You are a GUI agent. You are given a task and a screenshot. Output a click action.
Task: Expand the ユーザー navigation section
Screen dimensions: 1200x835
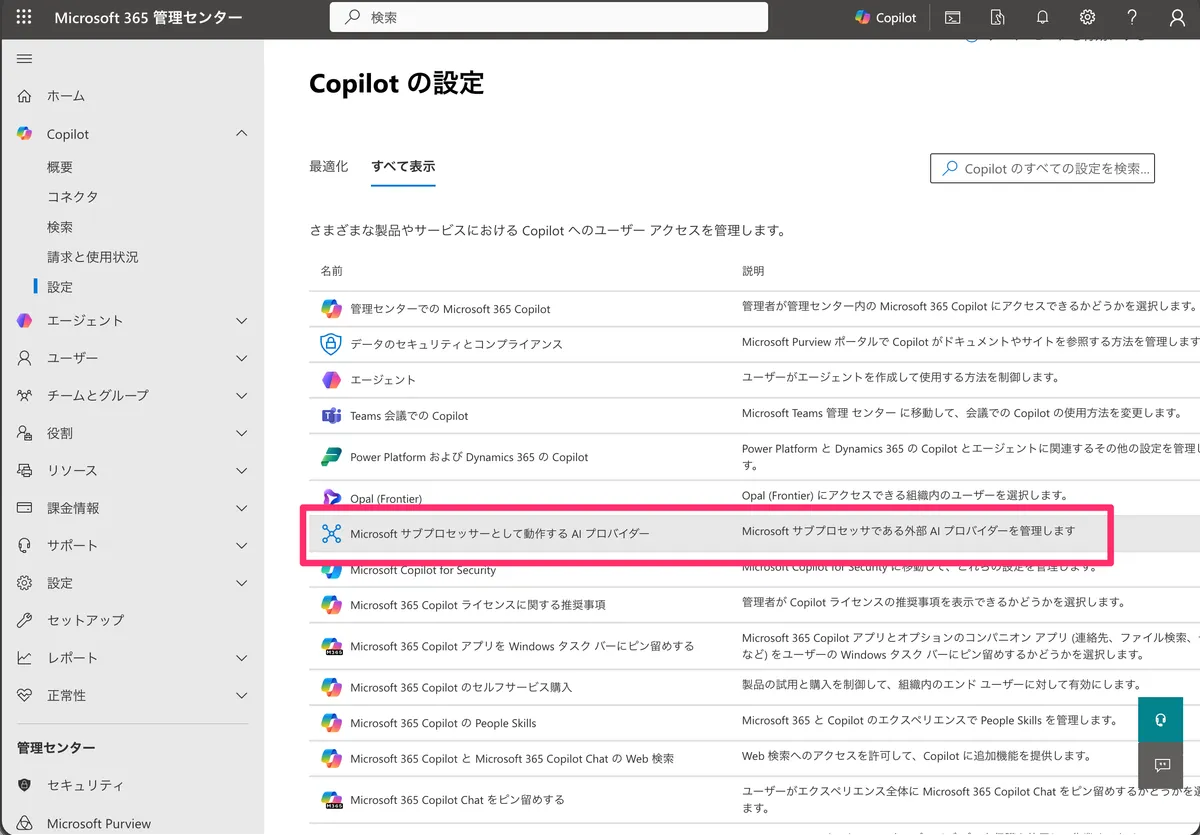coord(241,358)
